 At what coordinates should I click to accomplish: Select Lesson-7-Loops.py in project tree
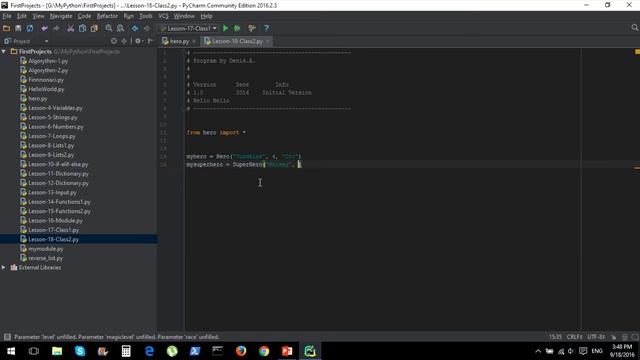click(x=52, y=136)
